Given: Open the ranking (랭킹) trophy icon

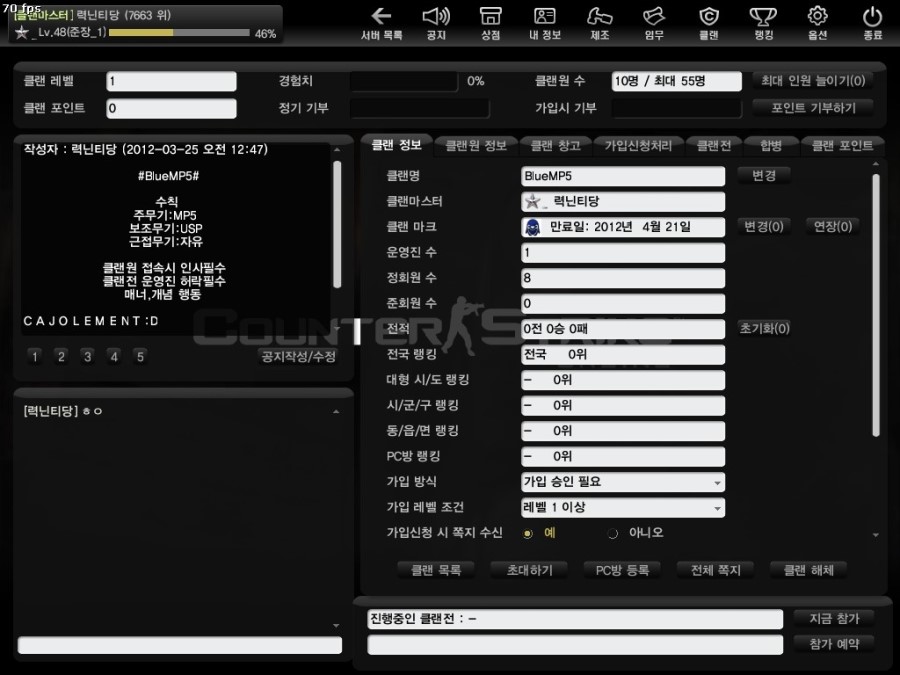Looking at the screenshot, I should click(x=763, y=24).
